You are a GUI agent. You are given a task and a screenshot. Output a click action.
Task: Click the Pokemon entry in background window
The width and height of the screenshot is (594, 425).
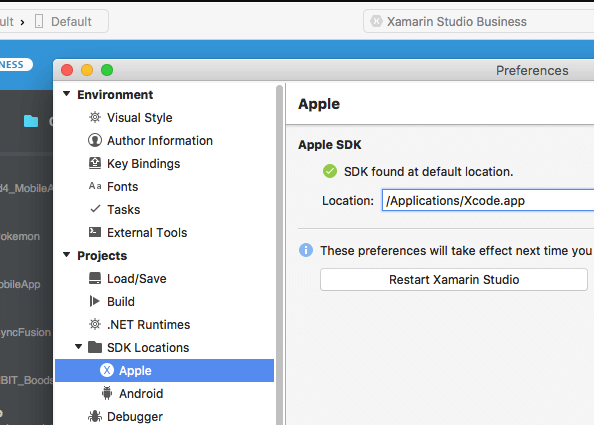click(20, 236)
